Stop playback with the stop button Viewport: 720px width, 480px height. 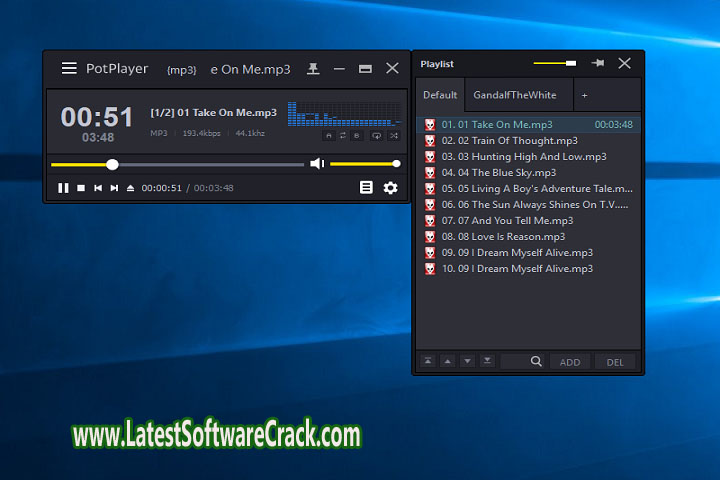81,188
